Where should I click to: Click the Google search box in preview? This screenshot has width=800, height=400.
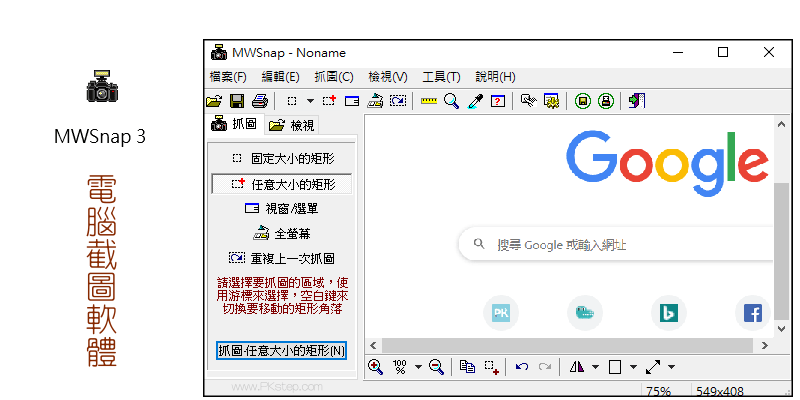(x=616, y=245)
